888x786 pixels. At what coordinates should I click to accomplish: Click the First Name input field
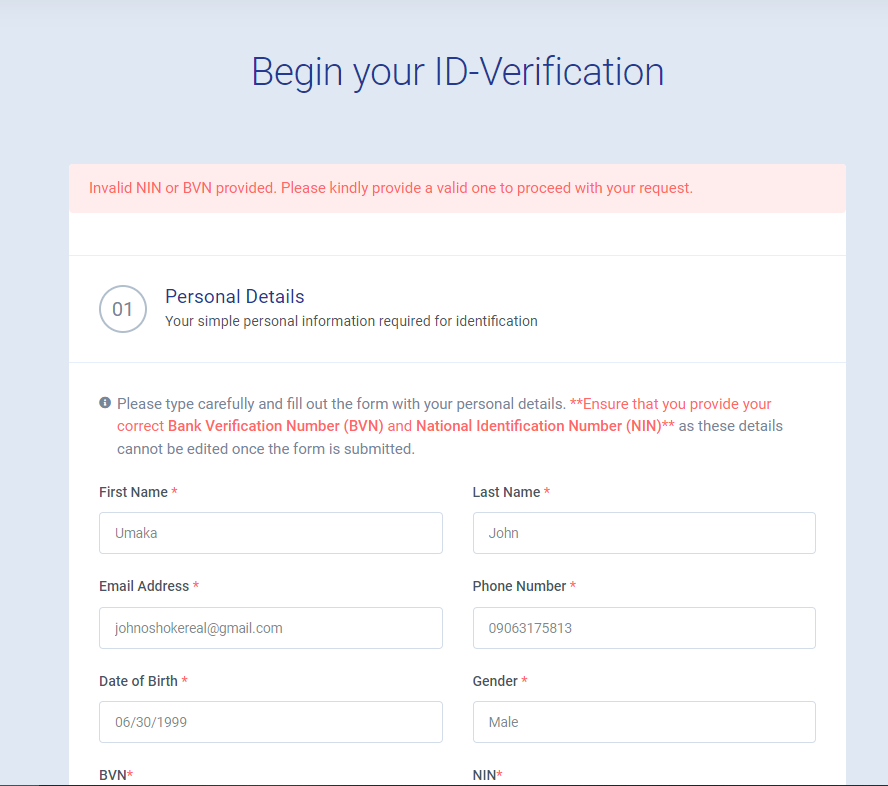coord(270,533)
